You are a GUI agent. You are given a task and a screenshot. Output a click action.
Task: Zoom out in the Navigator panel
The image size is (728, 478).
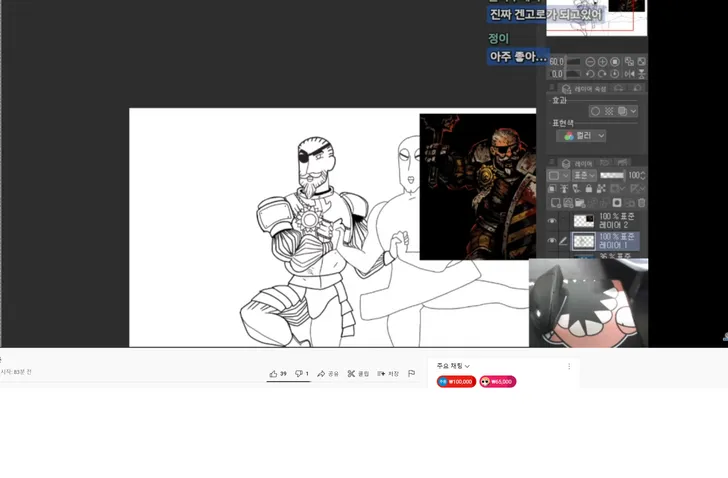coord(590,62)
